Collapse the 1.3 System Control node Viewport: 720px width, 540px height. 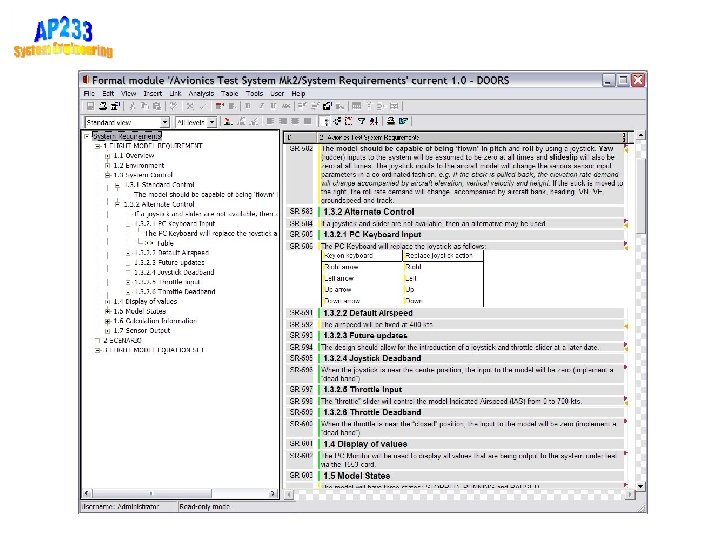(107, 175)
